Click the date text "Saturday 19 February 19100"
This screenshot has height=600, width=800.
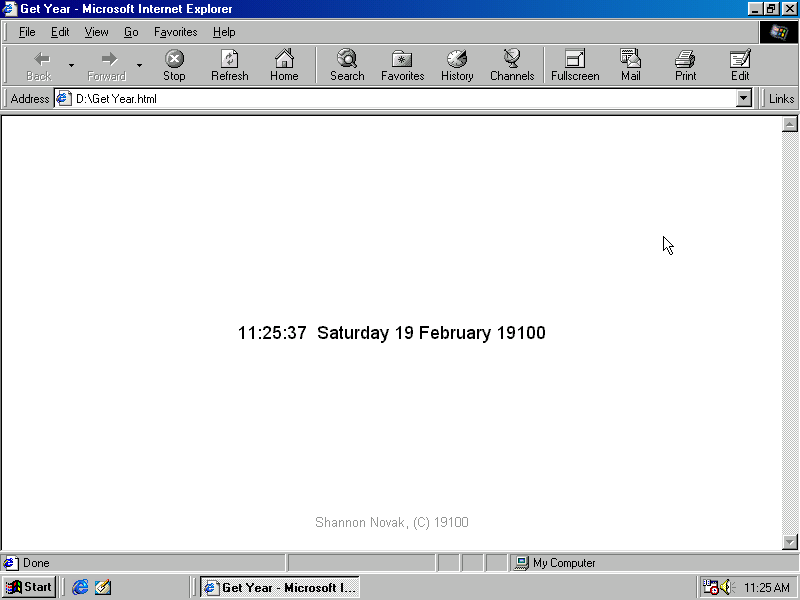click(431, 333)
